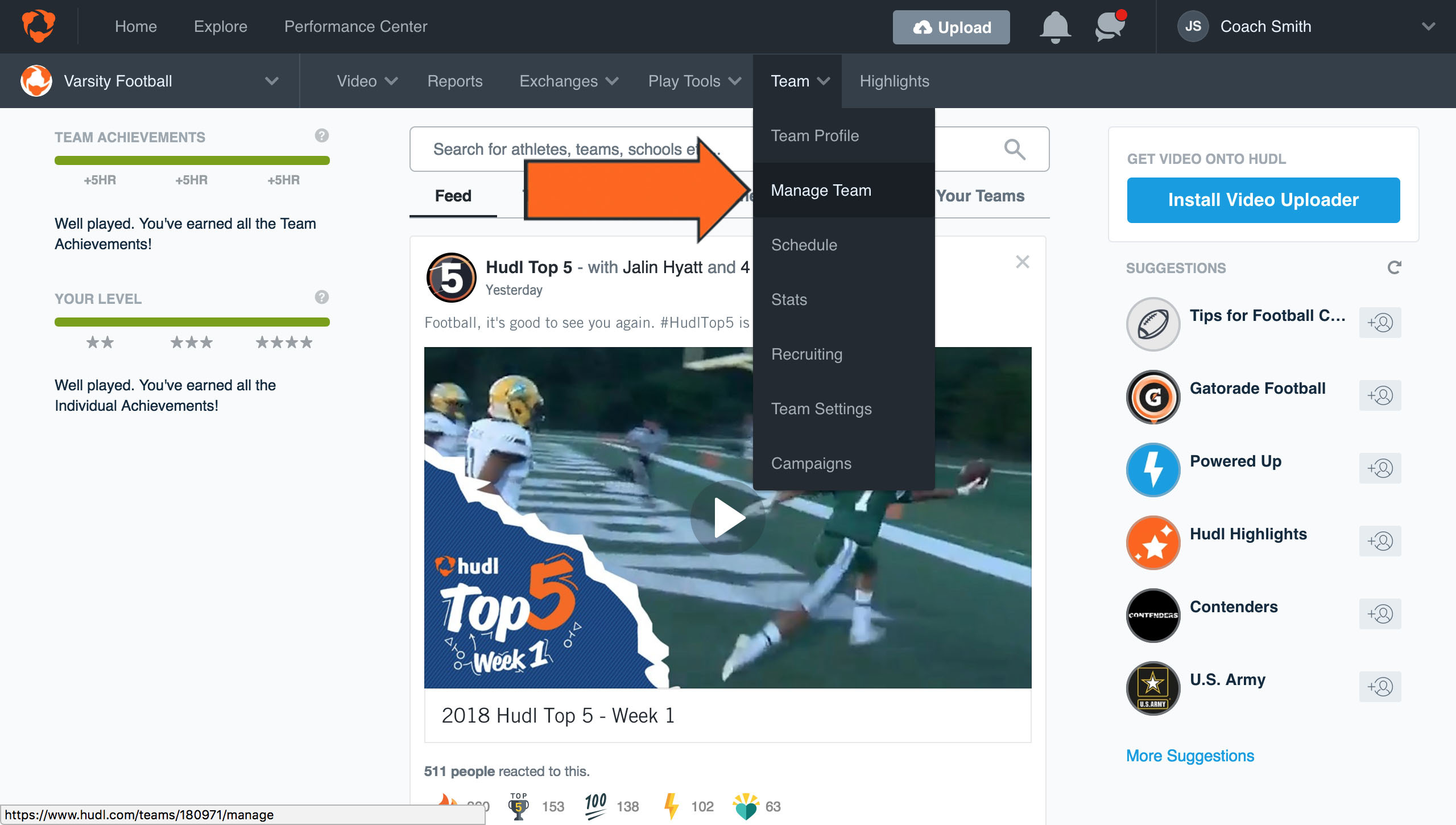Click the lightning bolt reaction
Screen dimensions: 1456x825
pos(672,806)
